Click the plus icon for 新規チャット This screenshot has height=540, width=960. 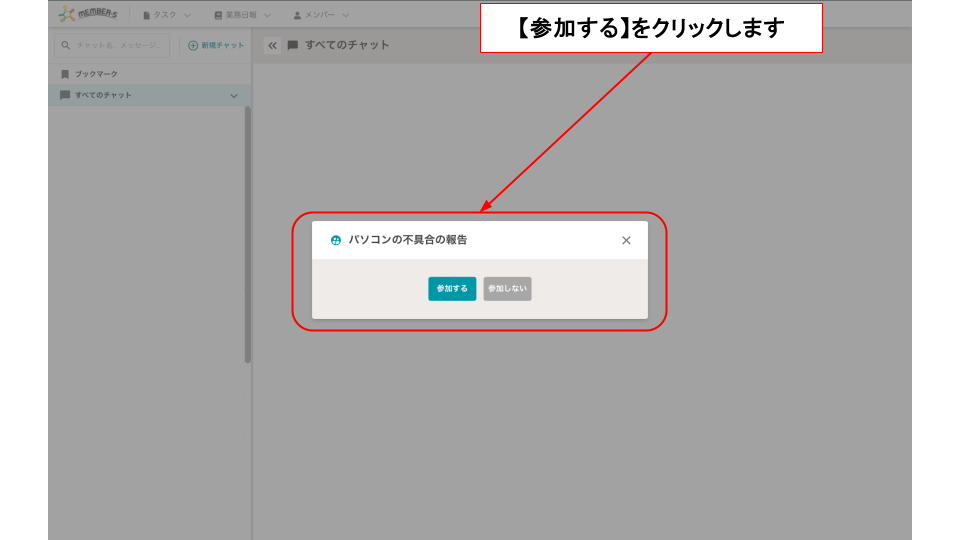pos(193,45)
